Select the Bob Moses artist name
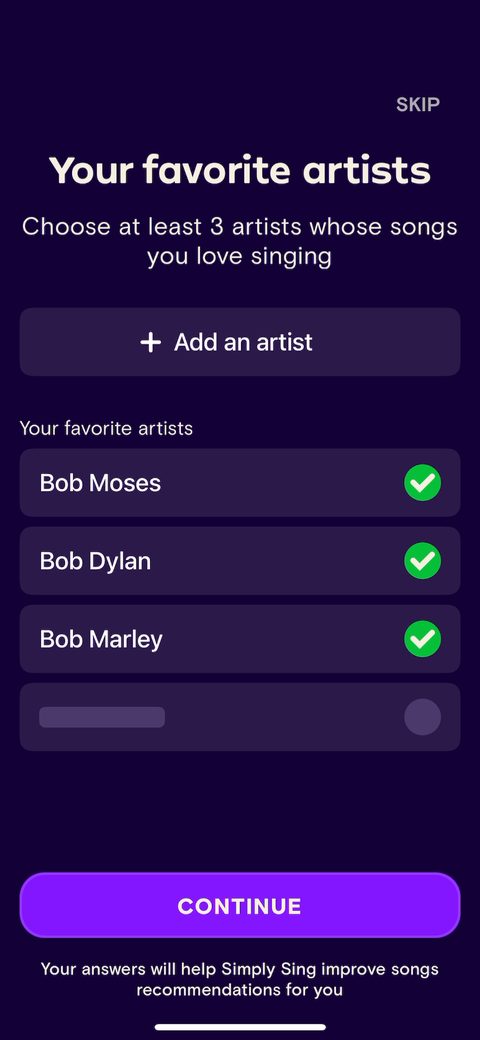This screenshot has height=1040, width=480. (x=100, y=483)
